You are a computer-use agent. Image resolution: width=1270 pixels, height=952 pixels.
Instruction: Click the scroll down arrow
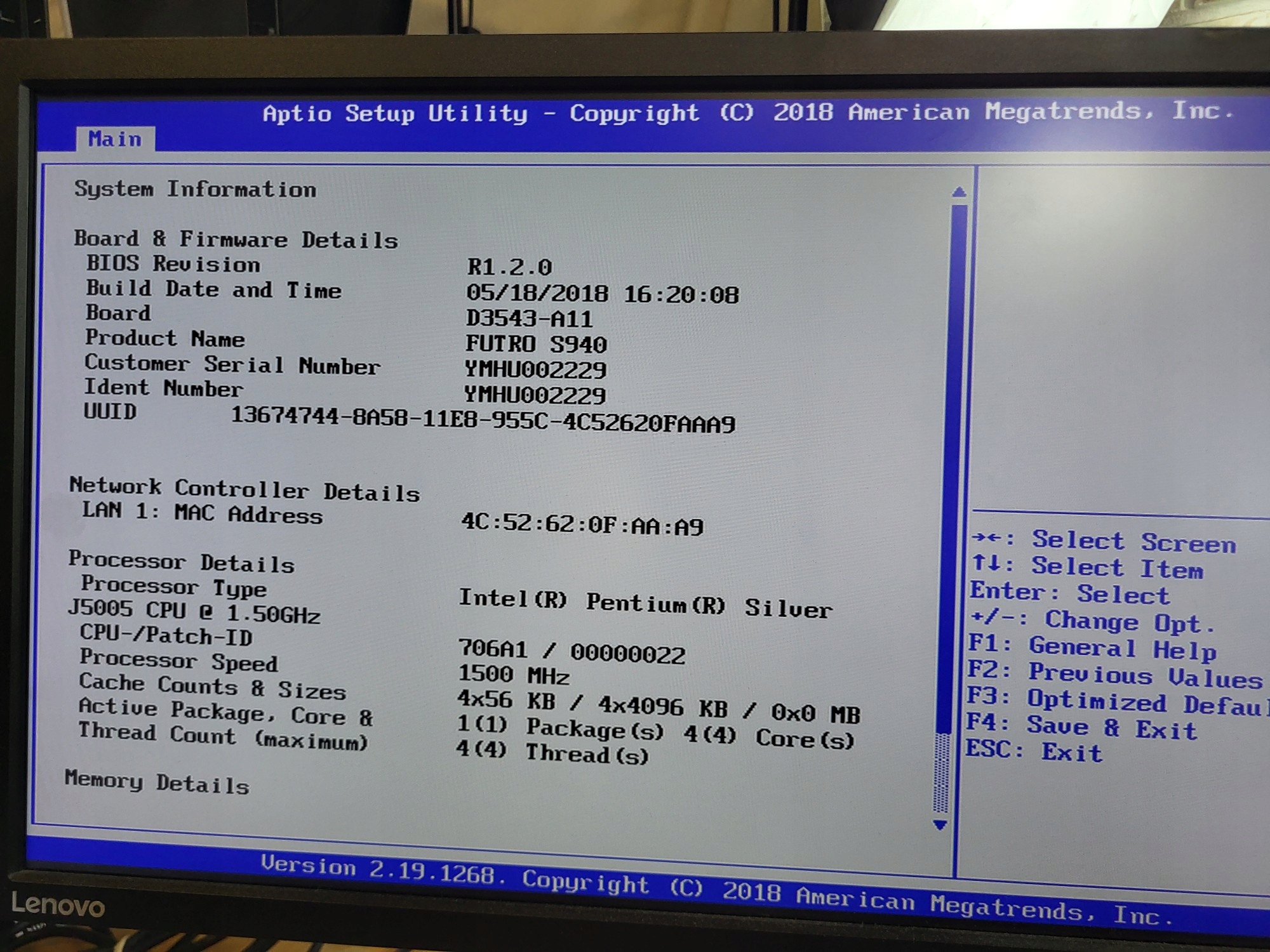coord(940,825)
